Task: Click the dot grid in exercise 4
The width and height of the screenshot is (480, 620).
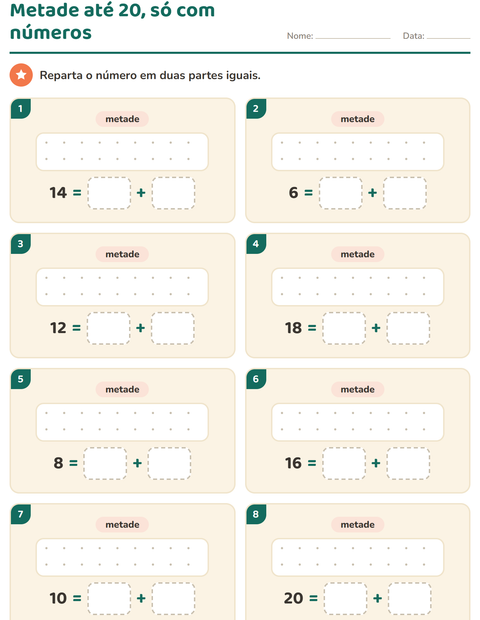Action: coord(357,287)
